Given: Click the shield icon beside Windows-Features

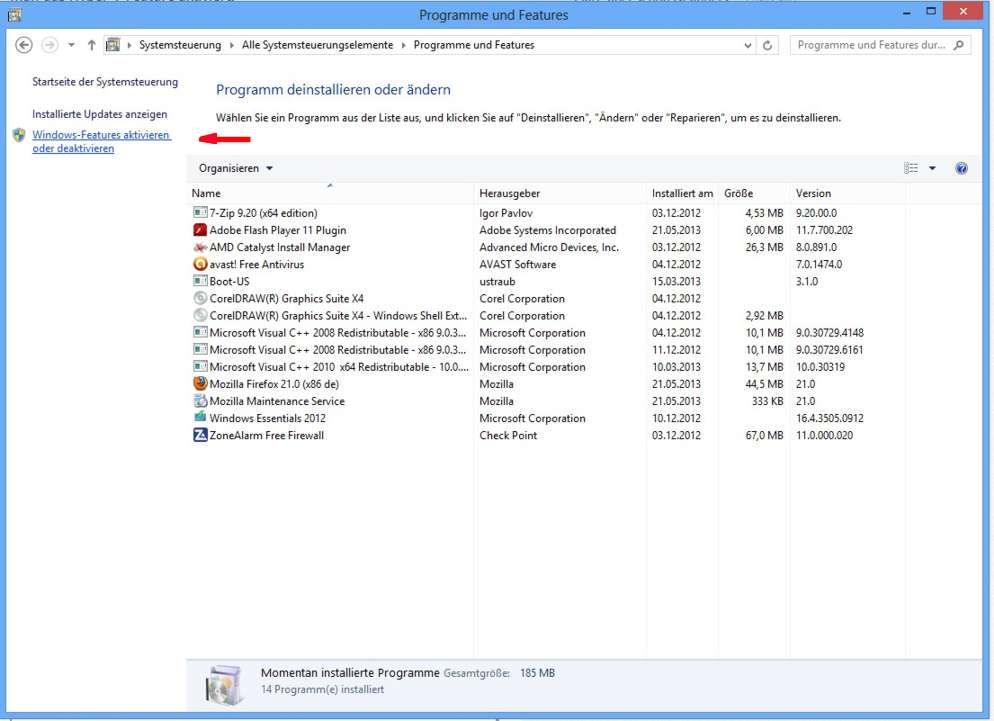Looking at the screenshot, I should click(19, 135).
